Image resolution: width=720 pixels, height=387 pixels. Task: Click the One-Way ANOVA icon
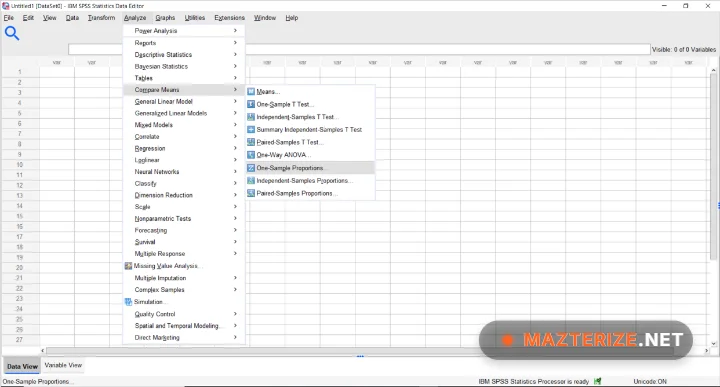coord(251,155)
